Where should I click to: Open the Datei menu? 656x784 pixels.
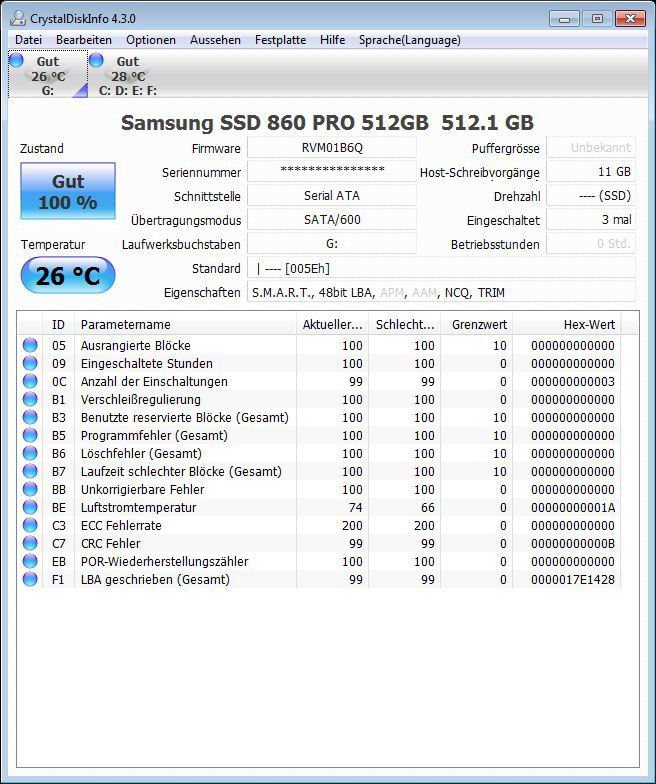pos(28,40)
